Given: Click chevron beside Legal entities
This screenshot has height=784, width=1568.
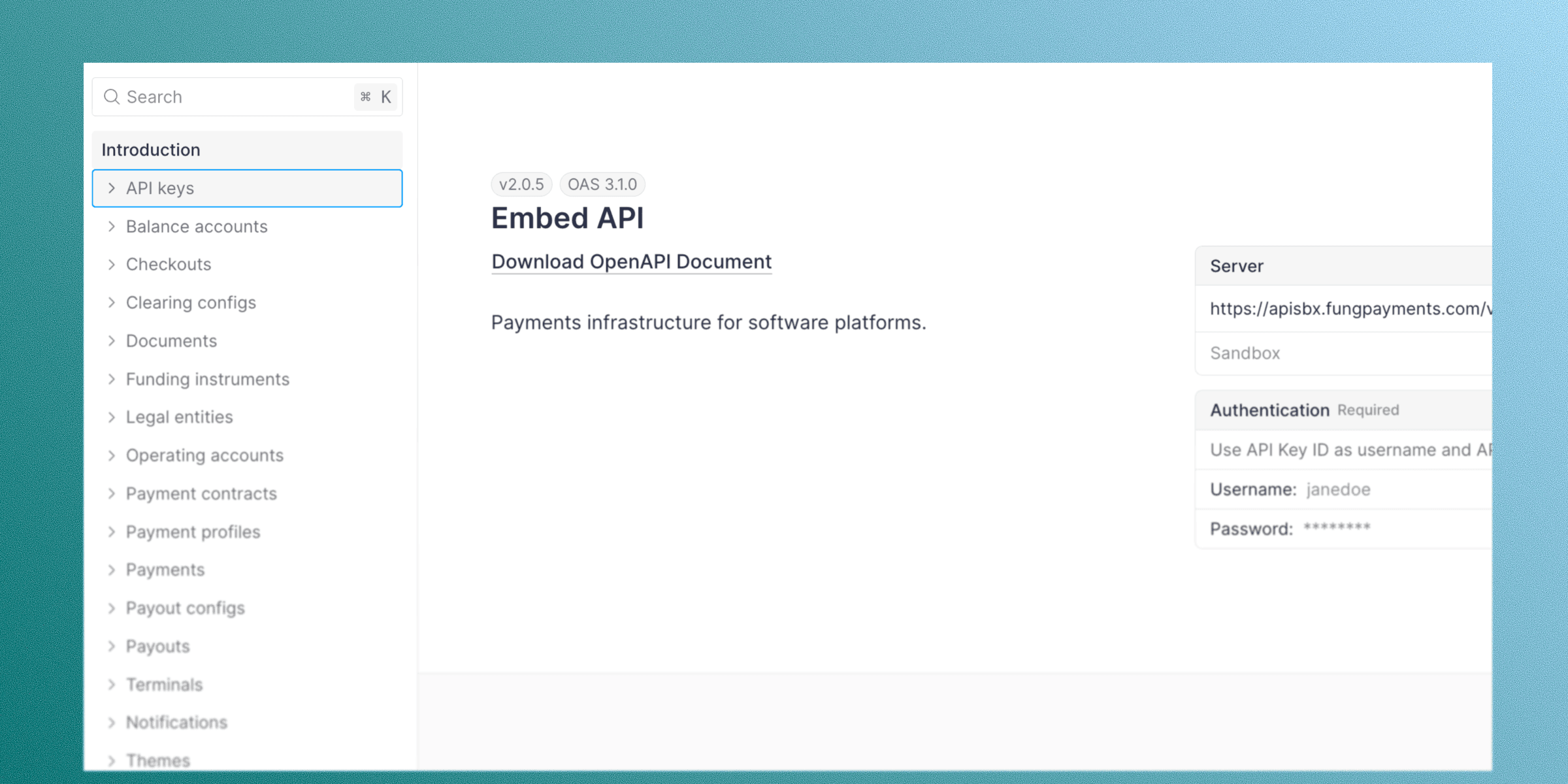Looking at the screenshot, I should point(112,417).
